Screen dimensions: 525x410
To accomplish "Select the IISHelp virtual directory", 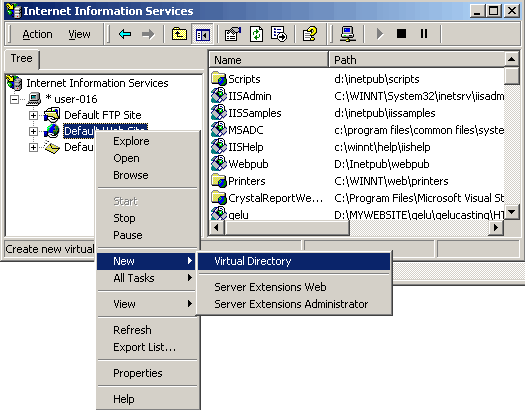I will coord(357,147).
